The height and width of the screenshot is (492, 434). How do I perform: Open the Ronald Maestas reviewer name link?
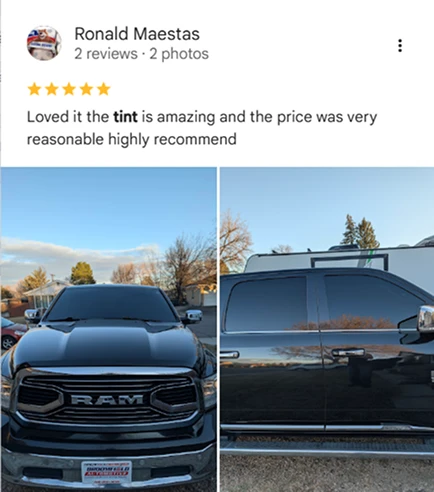137,34
